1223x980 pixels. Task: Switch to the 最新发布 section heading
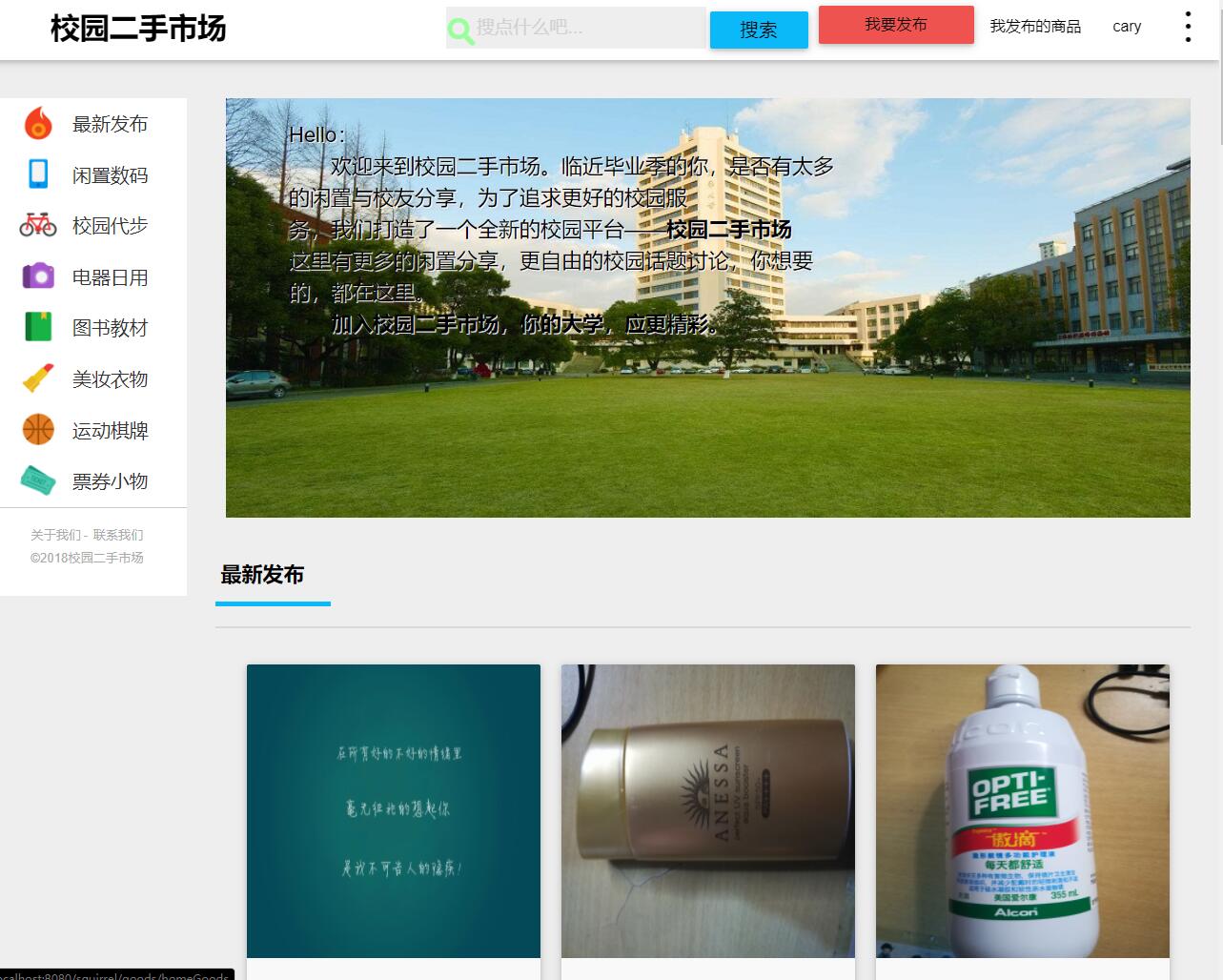261,575
